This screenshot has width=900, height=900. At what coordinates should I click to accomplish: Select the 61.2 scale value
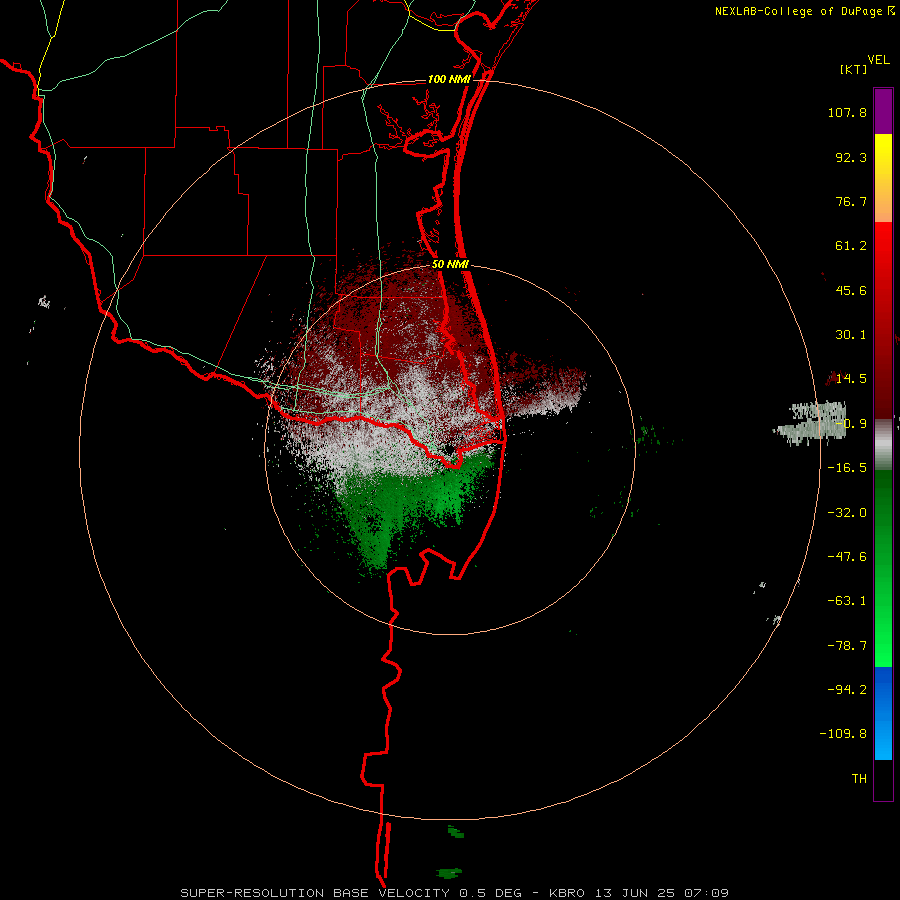(x=851, y=246)
